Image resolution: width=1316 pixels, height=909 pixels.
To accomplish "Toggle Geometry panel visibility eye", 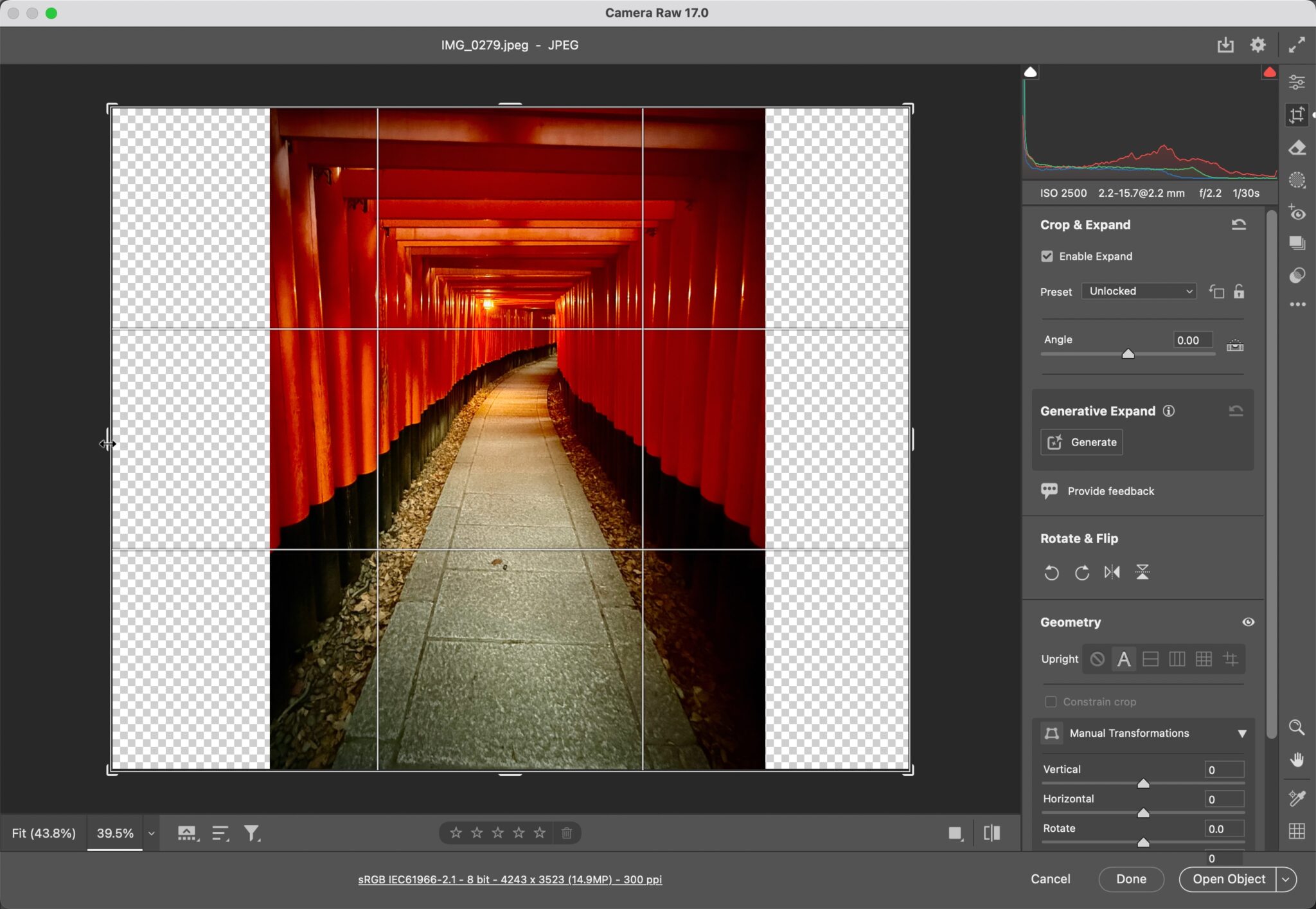I will pyautogui.click(x=1249, y=622).
